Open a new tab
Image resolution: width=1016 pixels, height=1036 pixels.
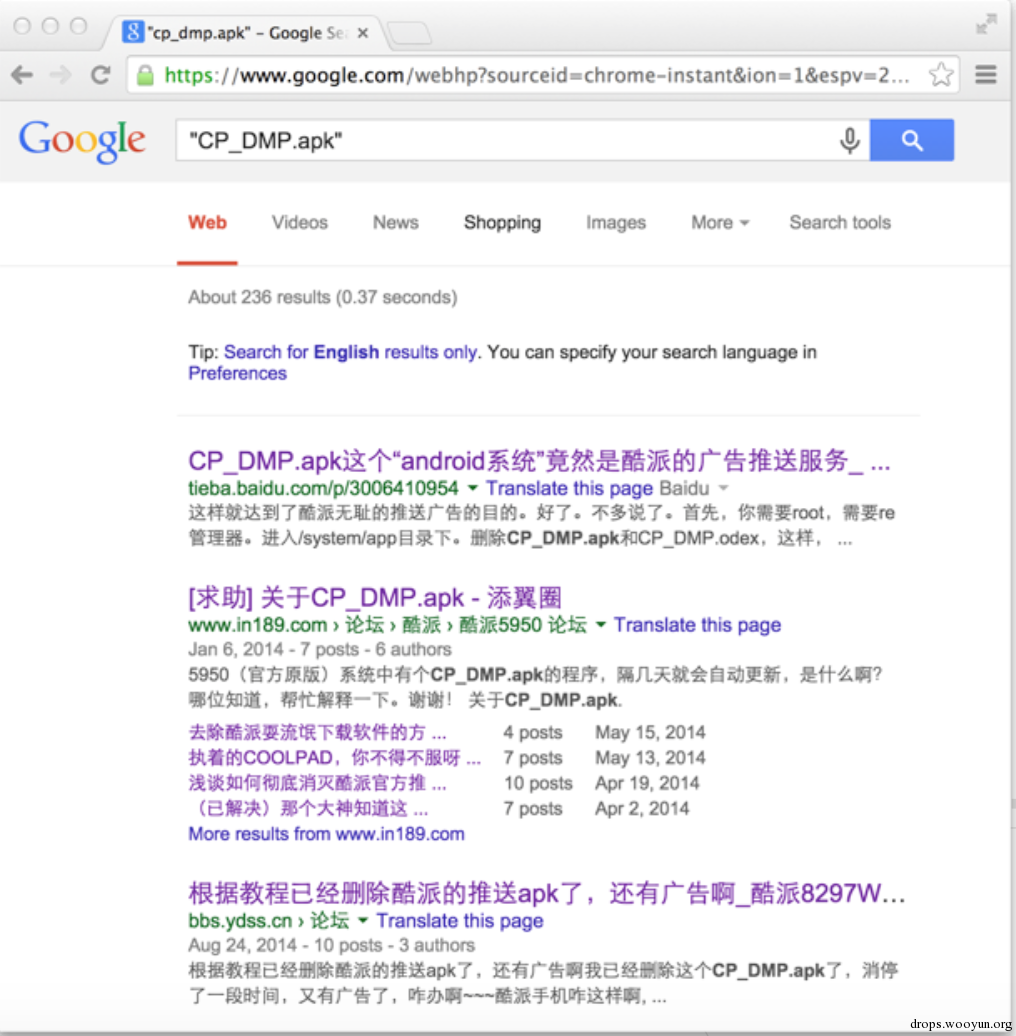pyautogui.click(x=408, y=34)
